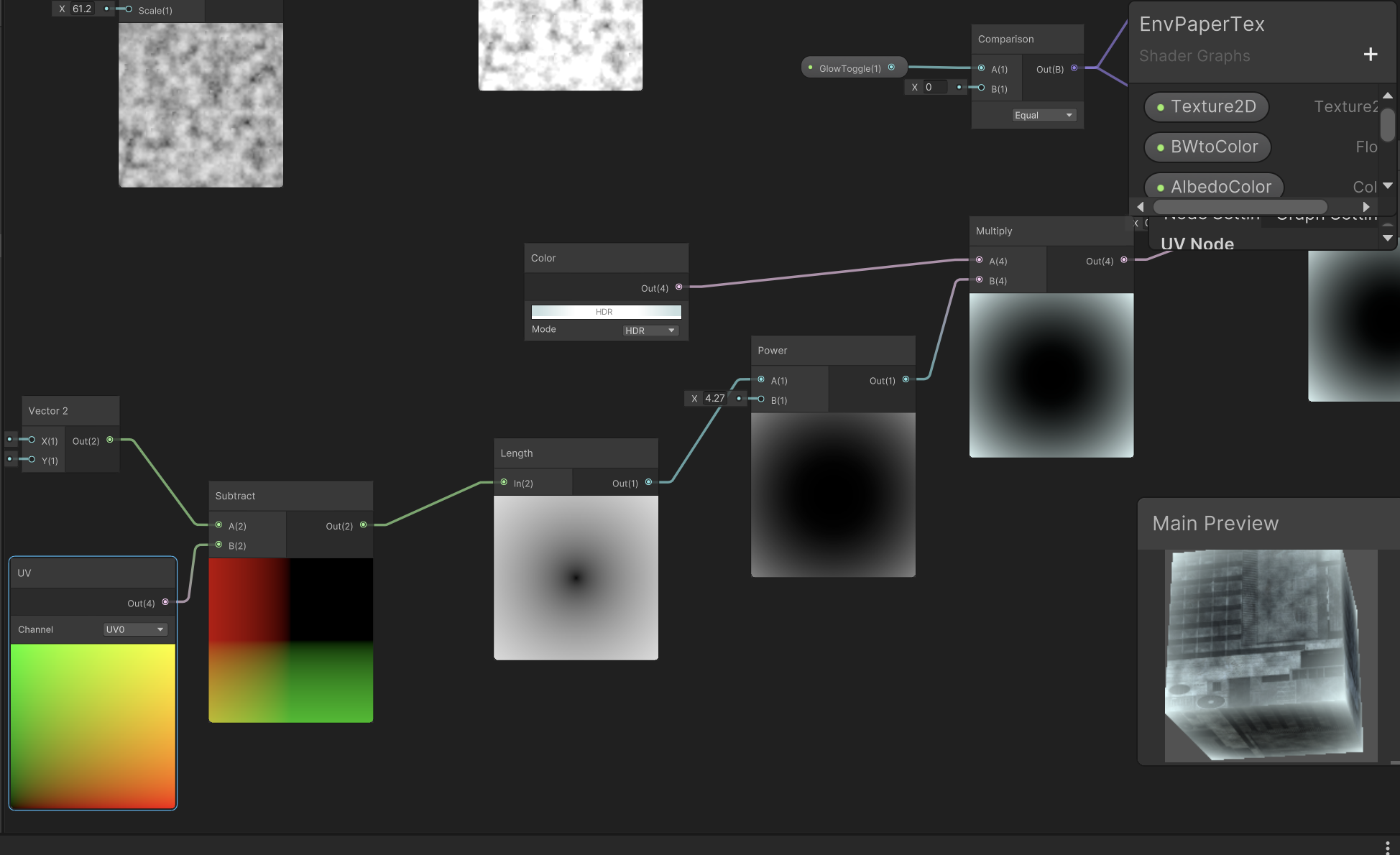
Task: Click the Subtract node B(2) input port
Action: coord(218,545)
